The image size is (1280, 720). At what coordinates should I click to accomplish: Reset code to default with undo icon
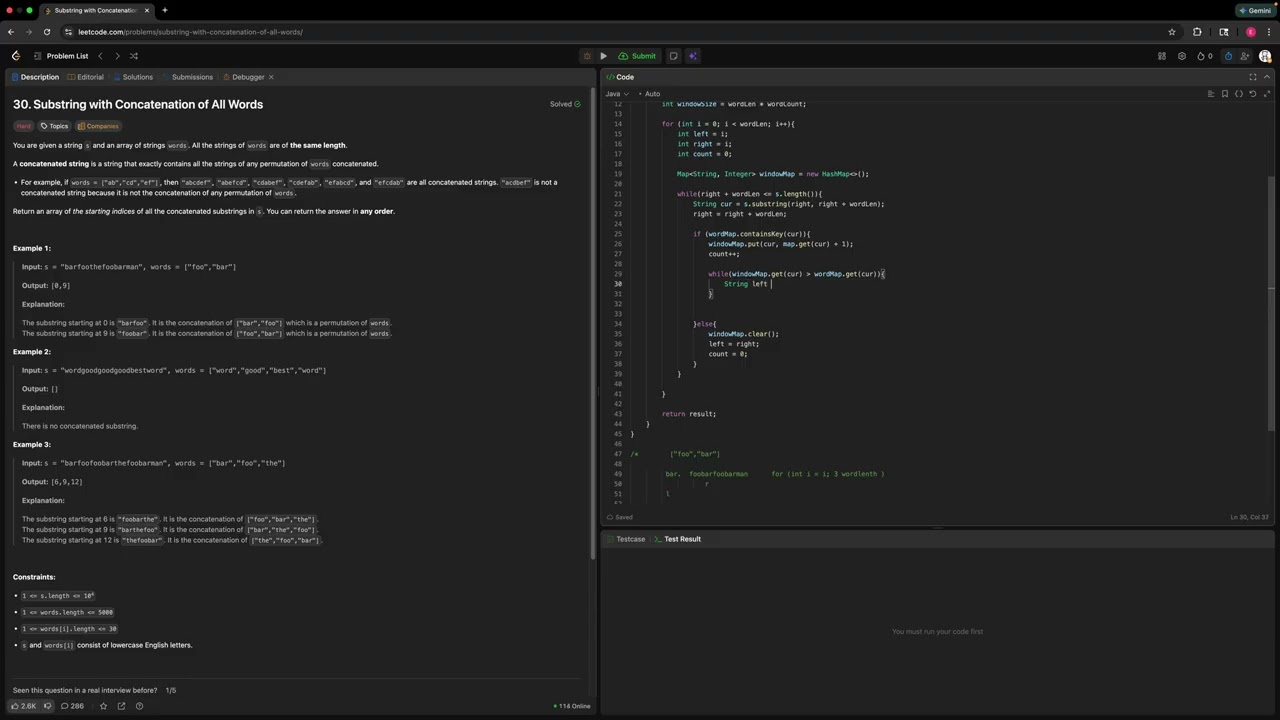coord(1253,94)
